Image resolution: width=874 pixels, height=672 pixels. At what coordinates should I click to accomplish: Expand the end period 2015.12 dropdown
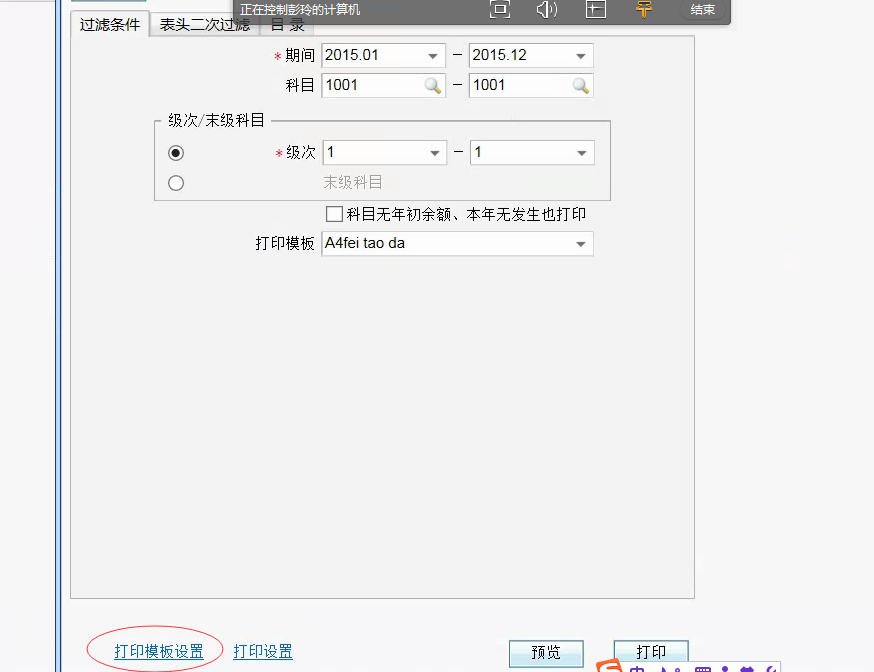coord(583,55)
